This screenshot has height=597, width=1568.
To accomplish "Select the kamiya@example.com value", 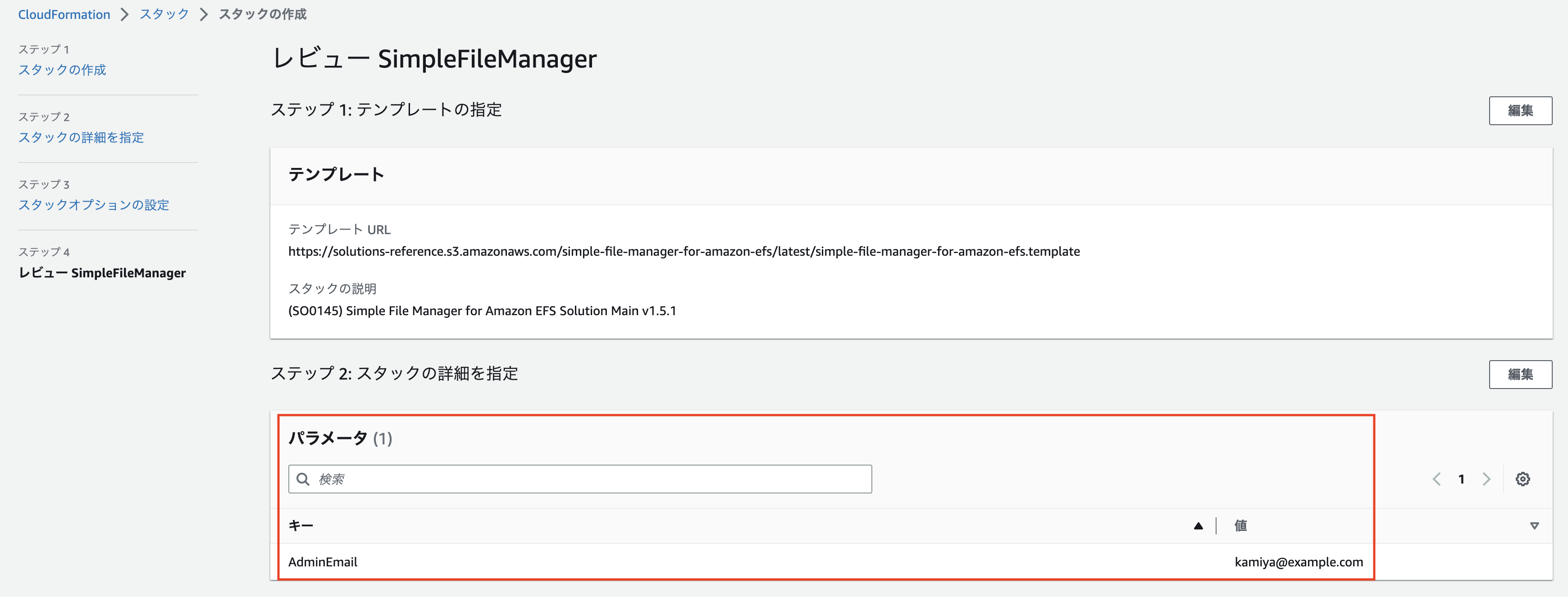I will (1299, 562).
